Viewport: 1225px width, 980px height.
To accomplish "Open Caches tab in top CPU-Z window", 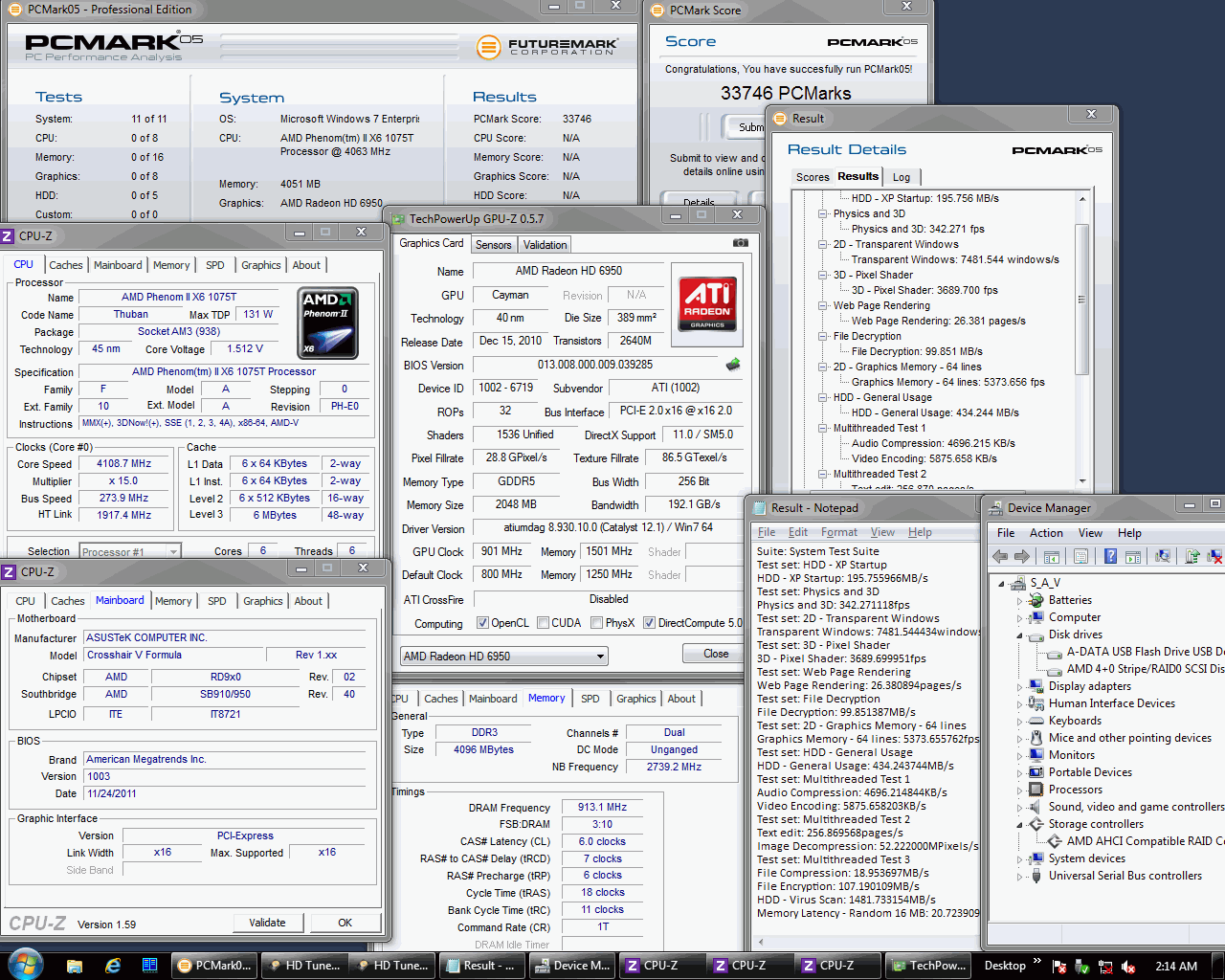I will [66, 265].
